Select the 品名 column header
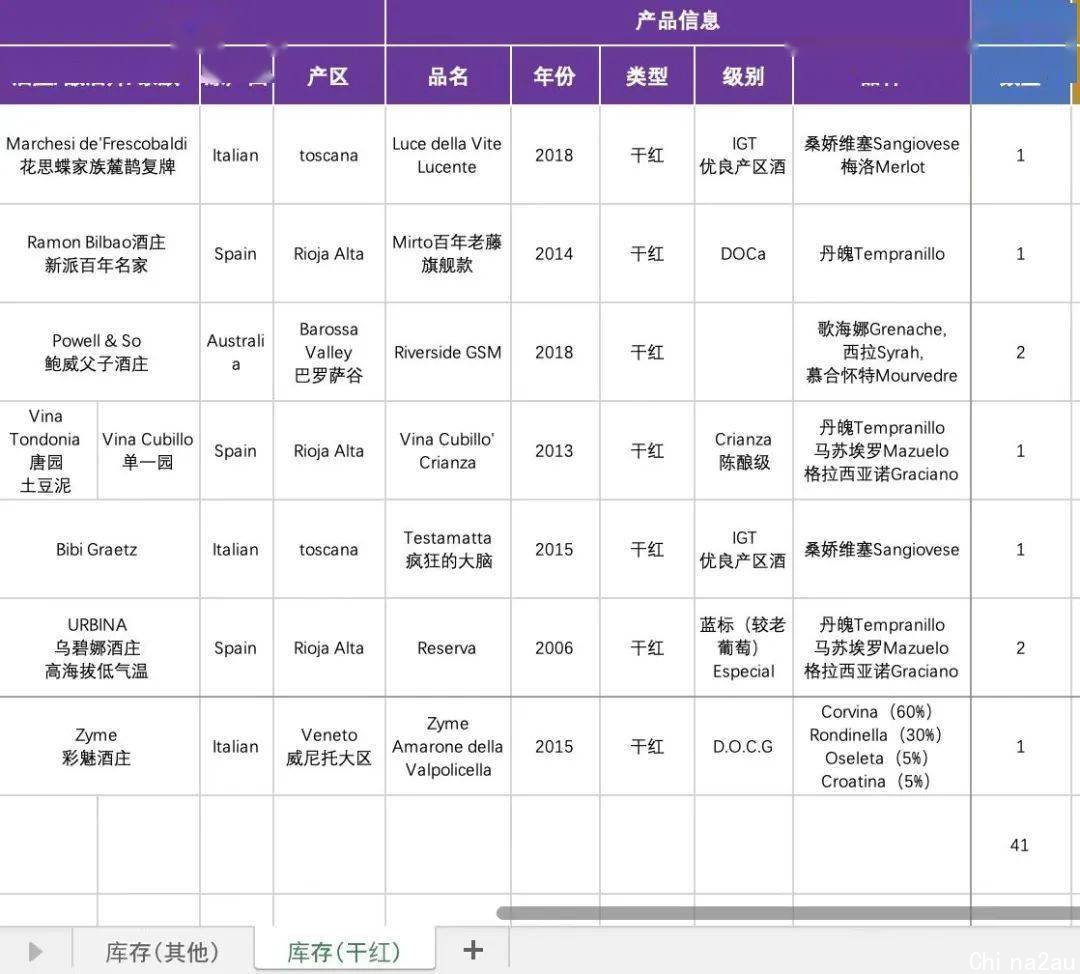This screenshot has width=1080, height=974. point(448,76)
